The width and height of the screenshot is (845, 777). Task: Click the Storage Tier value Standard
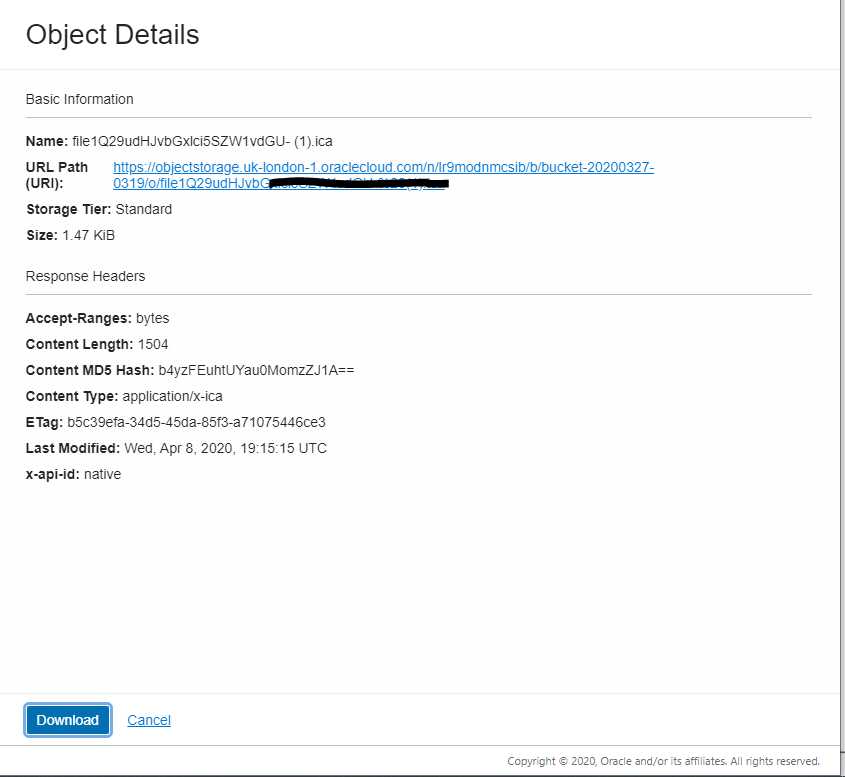[x=144, y=209]
